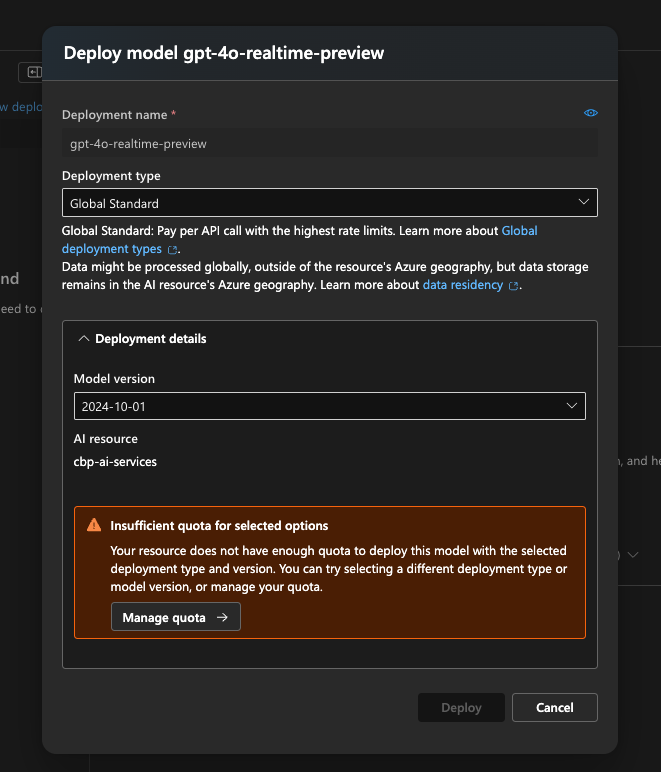Screen dimensions: 661x772
Task: Click the background chevron behind dialog's right edge
Action: pyautogui.click(x=633, y=555)
